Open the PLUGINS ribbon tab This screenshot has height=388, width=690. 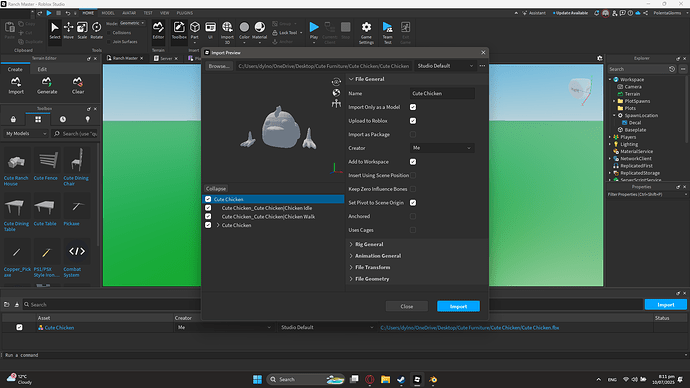click(184, 13)
